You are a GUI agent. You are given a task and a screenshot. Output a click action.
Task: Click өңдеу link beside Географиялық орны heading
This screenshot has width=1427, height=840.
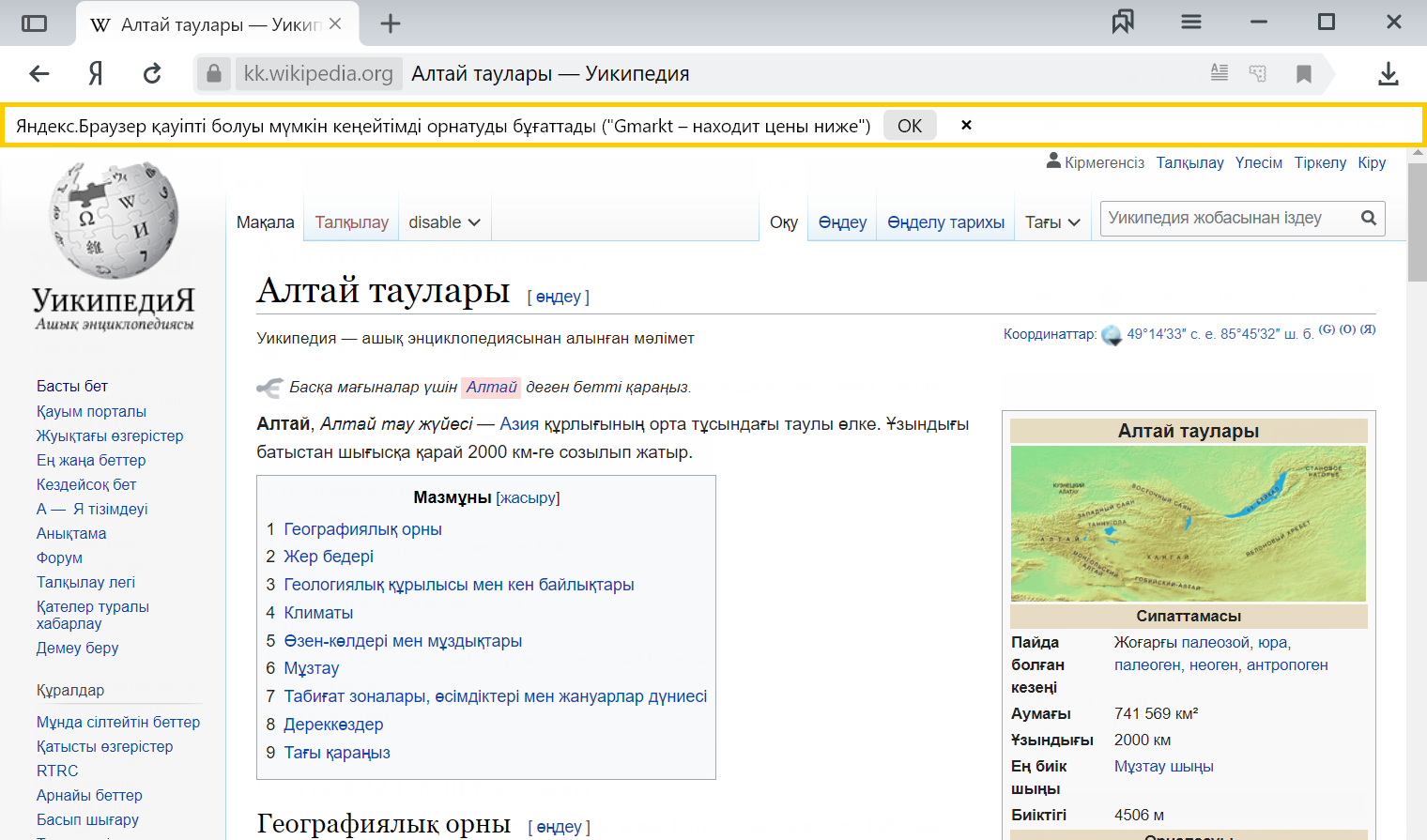[559, 827]
